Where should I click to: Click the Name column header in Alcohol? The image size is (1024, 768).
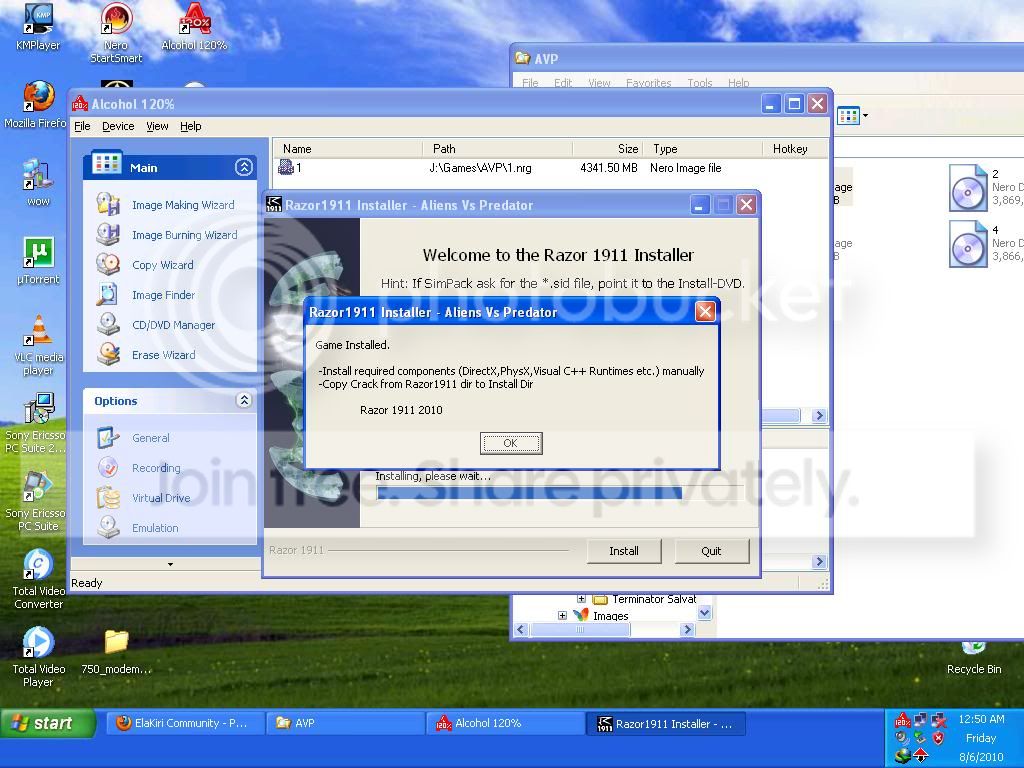click(347, 149)
